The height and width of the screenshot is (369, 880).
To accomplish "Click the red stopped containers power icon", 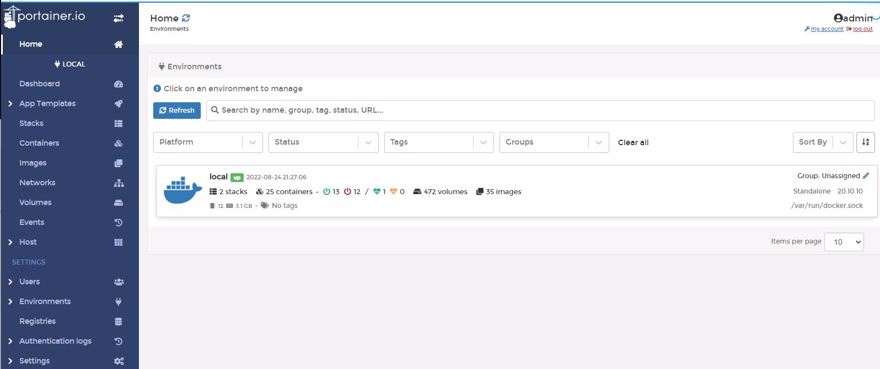I will (x=347, y=192).
